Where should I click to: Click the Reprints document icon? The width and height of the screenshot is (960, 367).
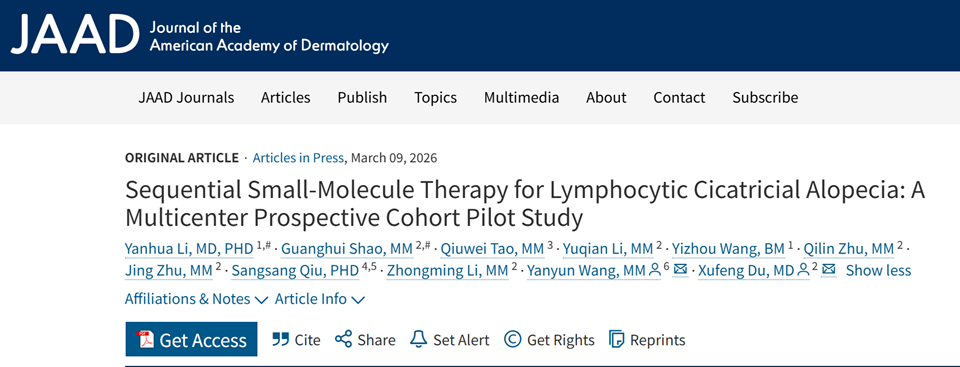617,339
